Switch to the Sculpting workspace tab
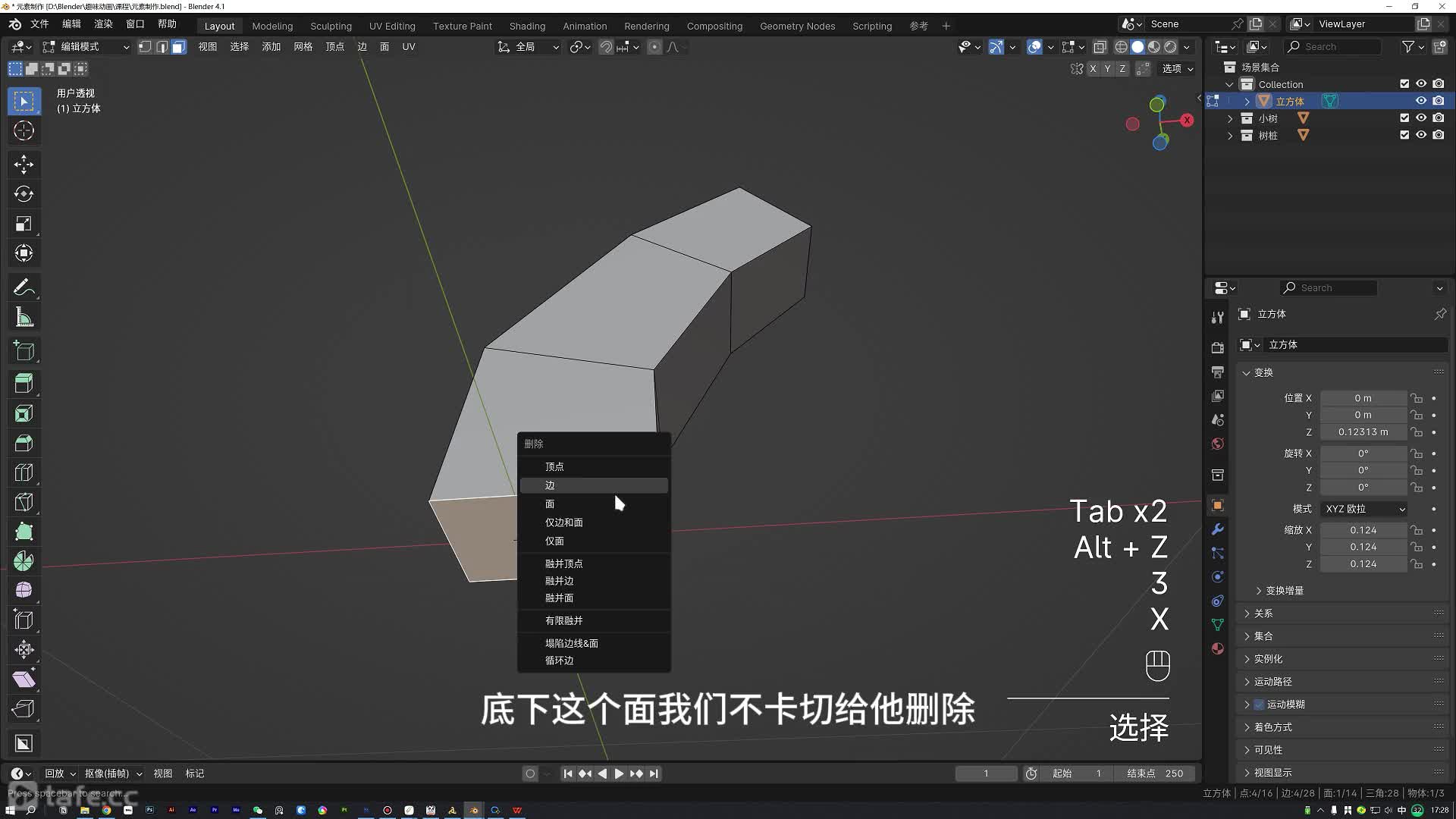1456x819 pixels. [331, 26]
